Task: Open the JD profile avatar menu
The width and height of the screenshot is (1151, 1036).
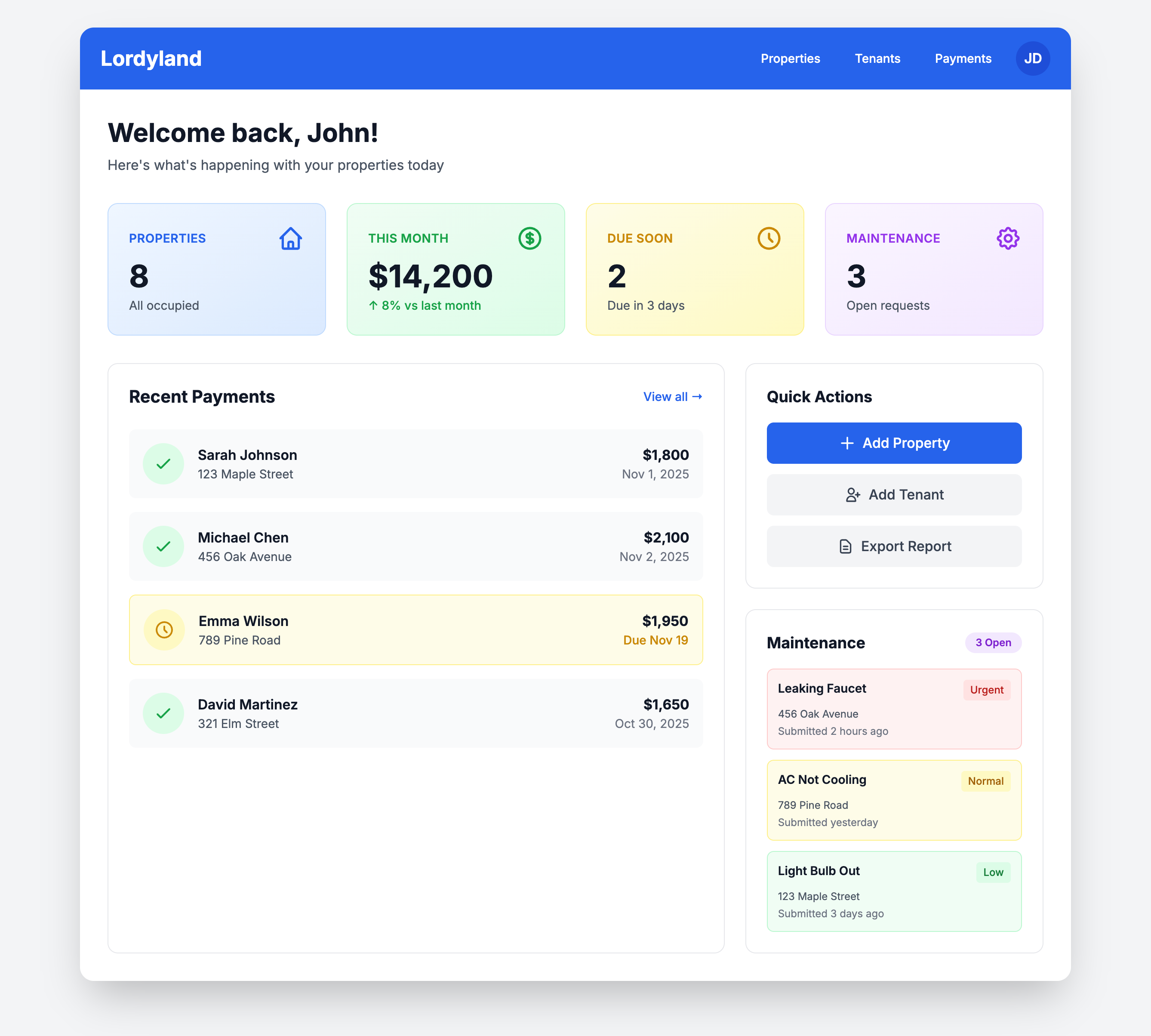Action: pyautogui.click(x=1033, y=58)
